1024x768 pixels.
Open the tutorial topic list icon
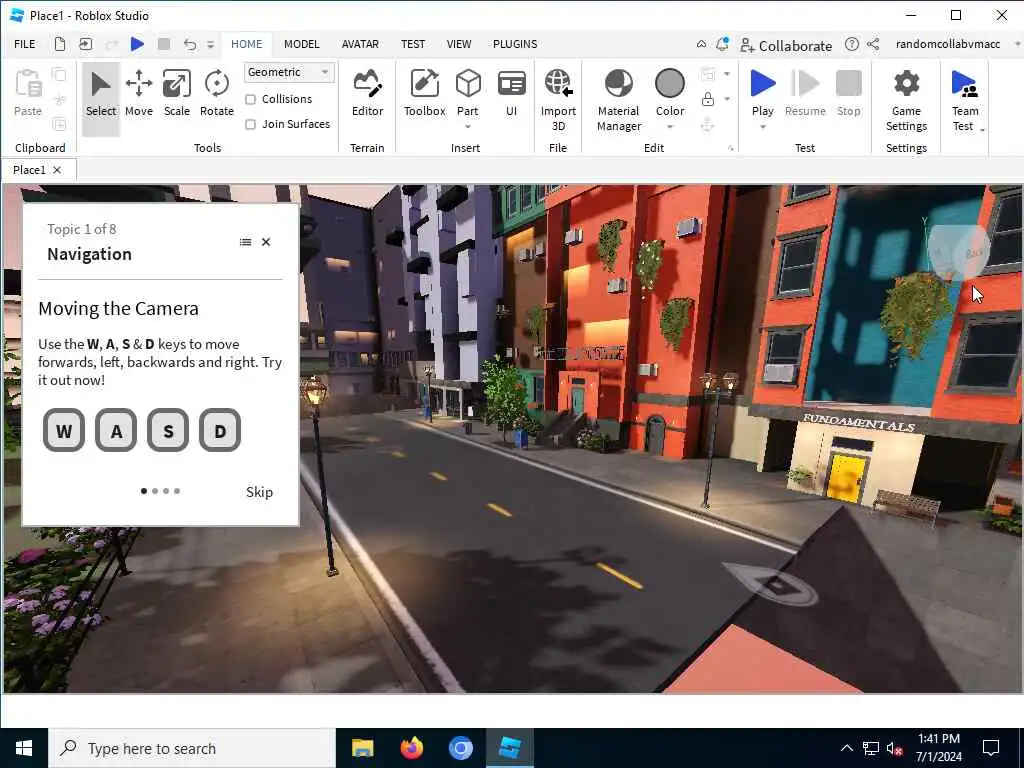click(x=245, y=242)
